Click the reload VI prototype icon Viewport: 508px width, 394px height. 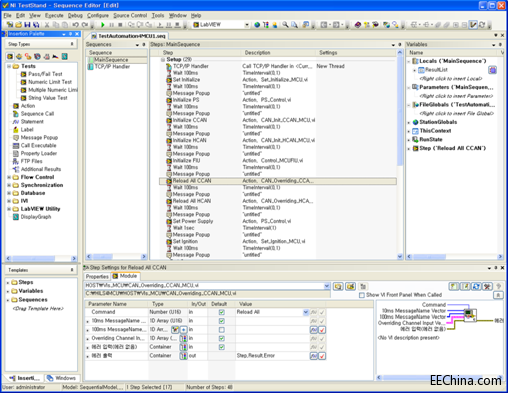[476, 286]
